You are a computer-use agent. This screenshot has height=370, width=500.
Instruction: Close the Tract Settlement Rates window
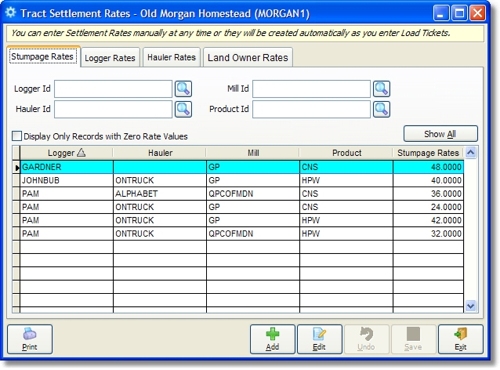[477, 13]
